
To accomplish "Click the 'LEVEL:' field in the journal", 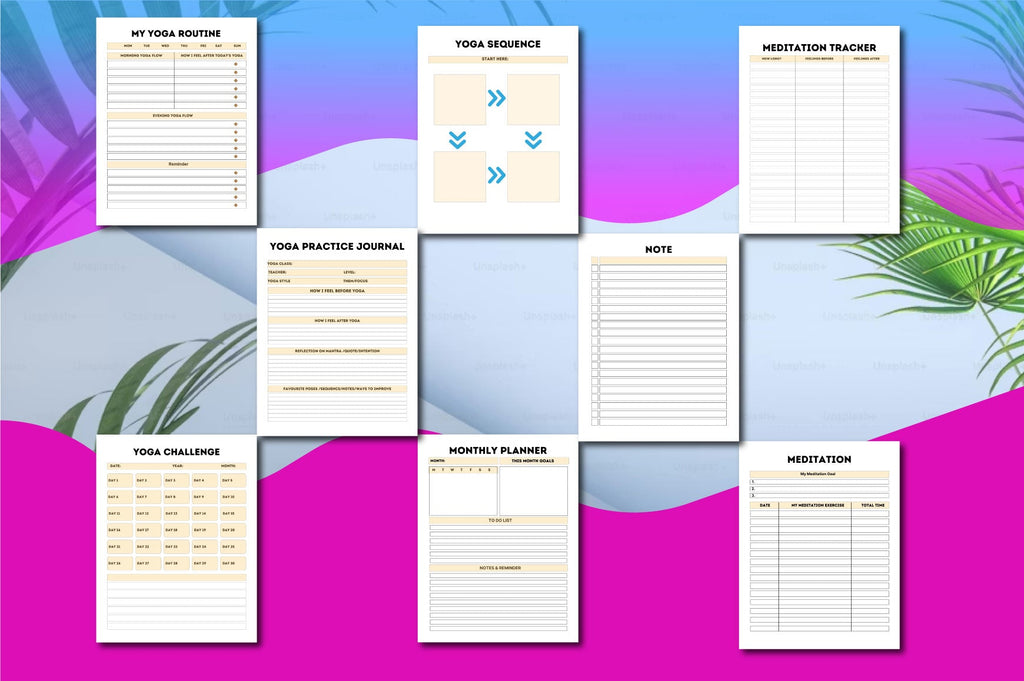I will coord(374,272).
